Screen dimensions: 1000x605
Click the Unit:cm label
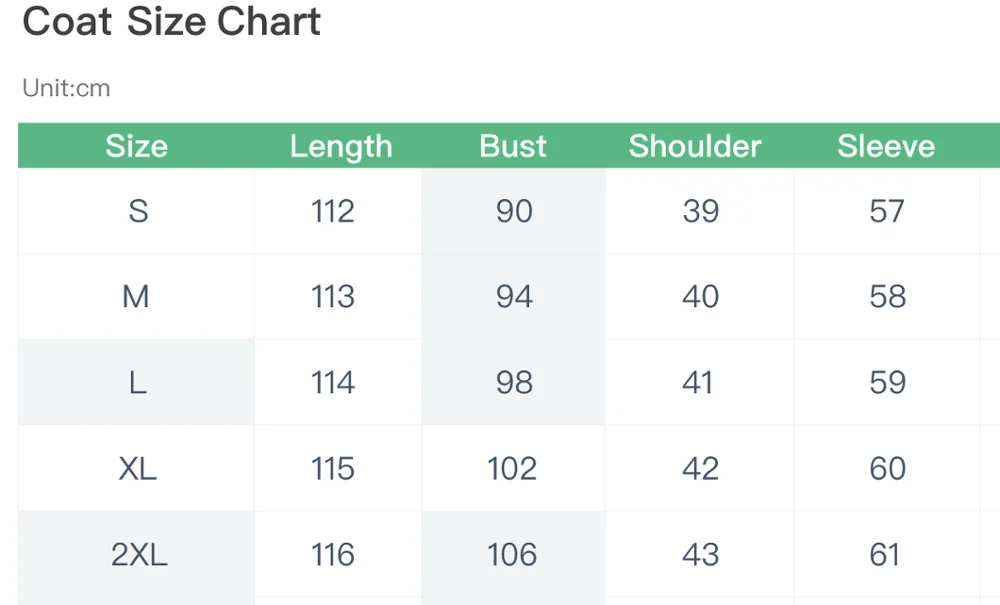coord(66,88)
